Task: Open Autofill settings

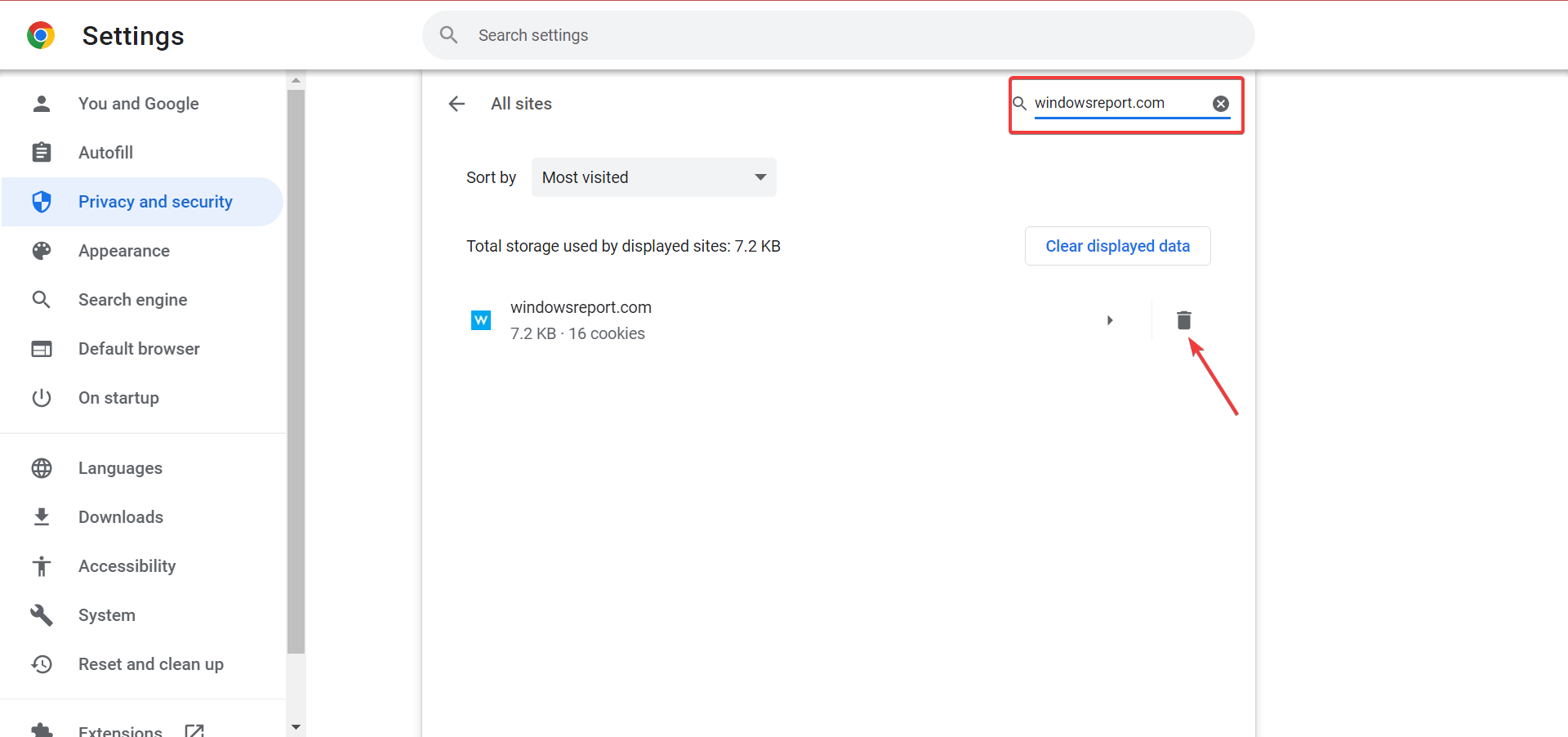Action: tap(142, 153)
